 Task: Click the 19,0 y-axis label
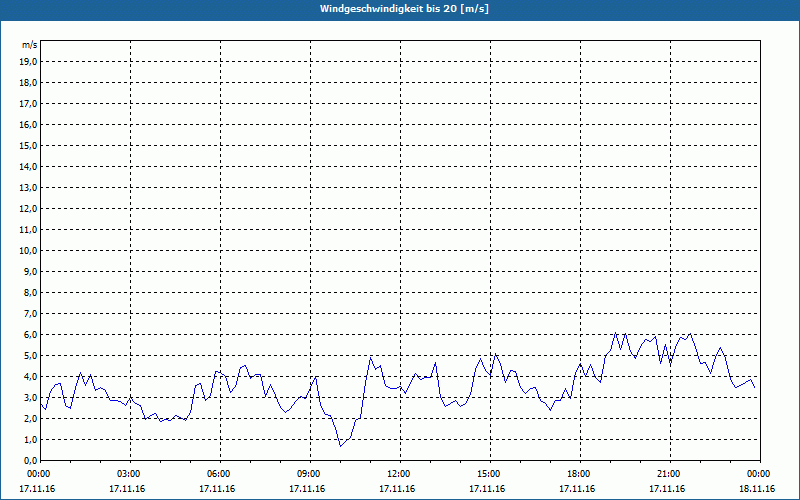pyautogui.click(x=28, y=62)
